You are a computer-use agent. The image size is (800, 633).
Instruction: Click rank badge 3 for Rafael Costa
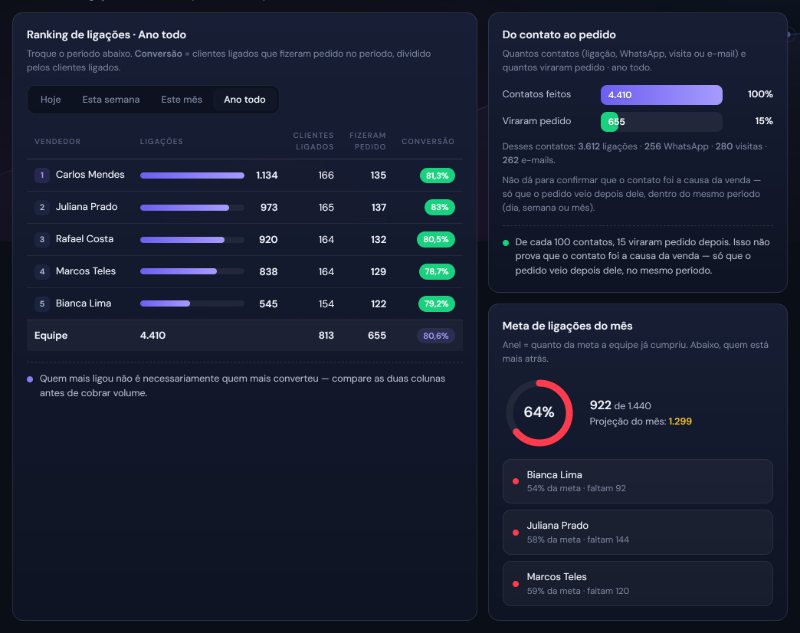42,239
